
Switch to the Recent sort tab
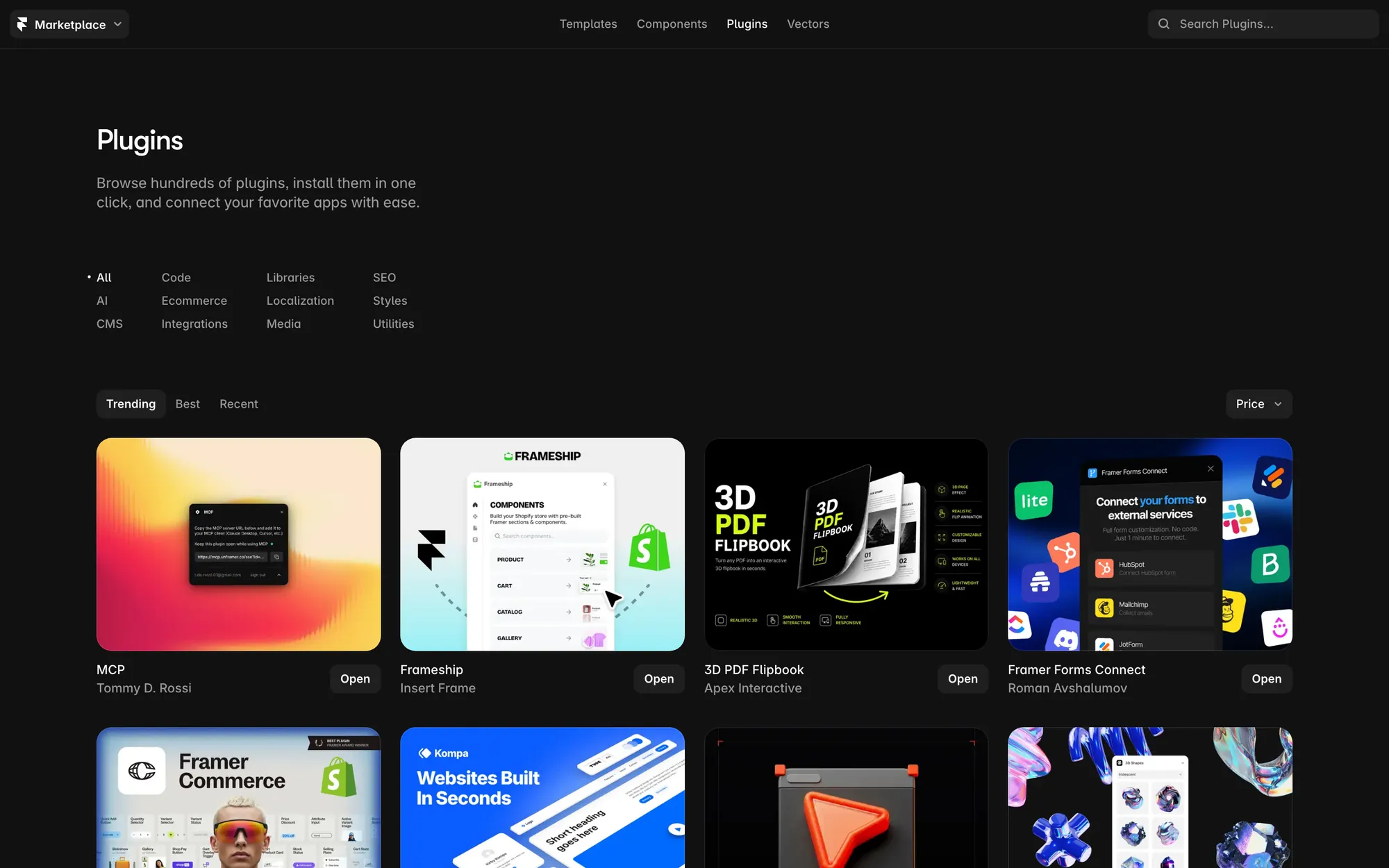point(238,404)
